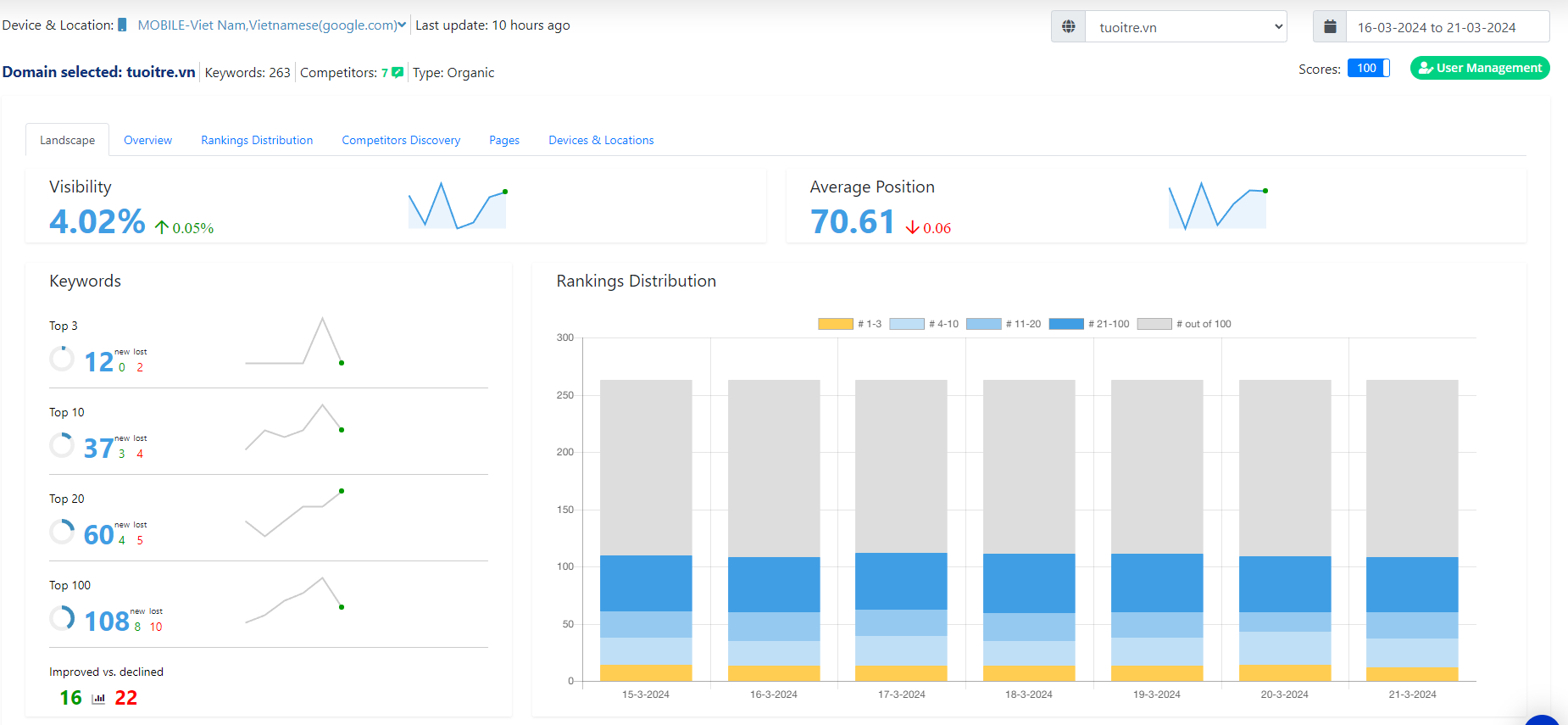Toggle the # out of 100 legend swatch
This screenshot has width=1568, height=725.
point(1154,324)
